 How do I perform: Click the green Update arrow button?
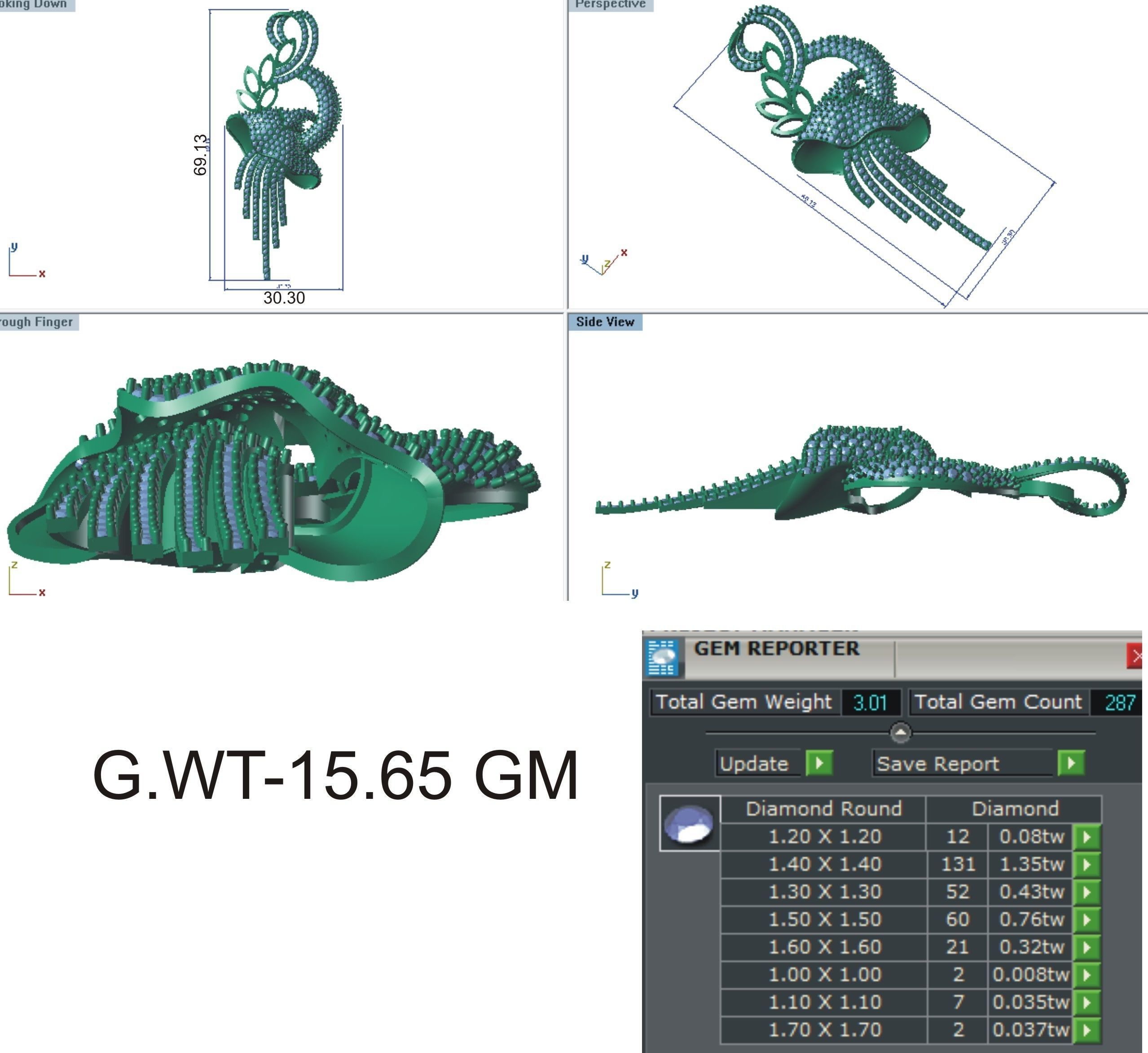[x=820, y=763]
